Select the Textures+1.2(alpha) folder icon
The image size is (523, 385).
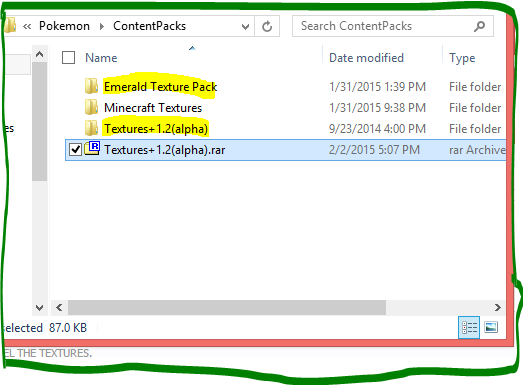91,128
